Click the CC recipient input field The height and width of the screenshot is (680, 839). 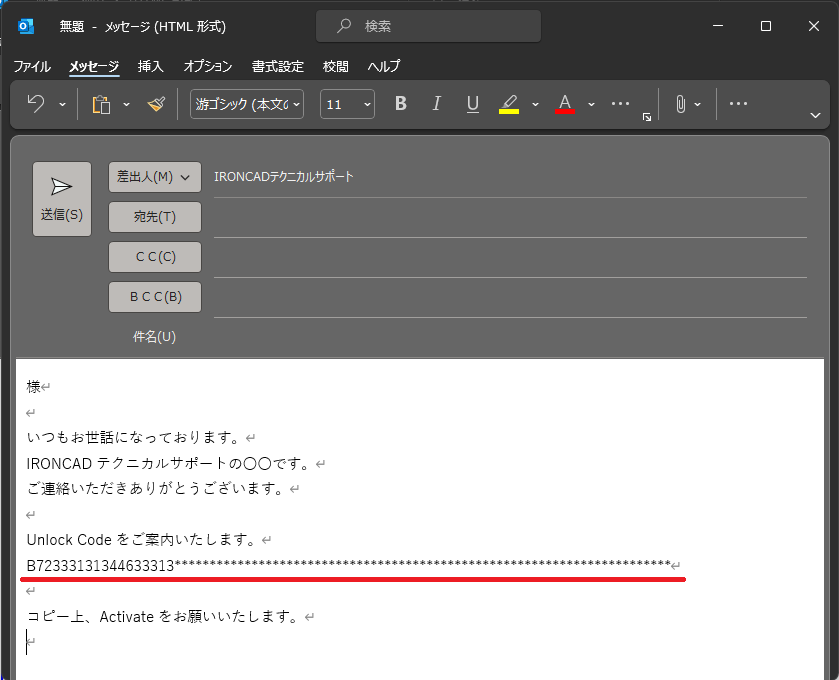click(x=510, y=258)
